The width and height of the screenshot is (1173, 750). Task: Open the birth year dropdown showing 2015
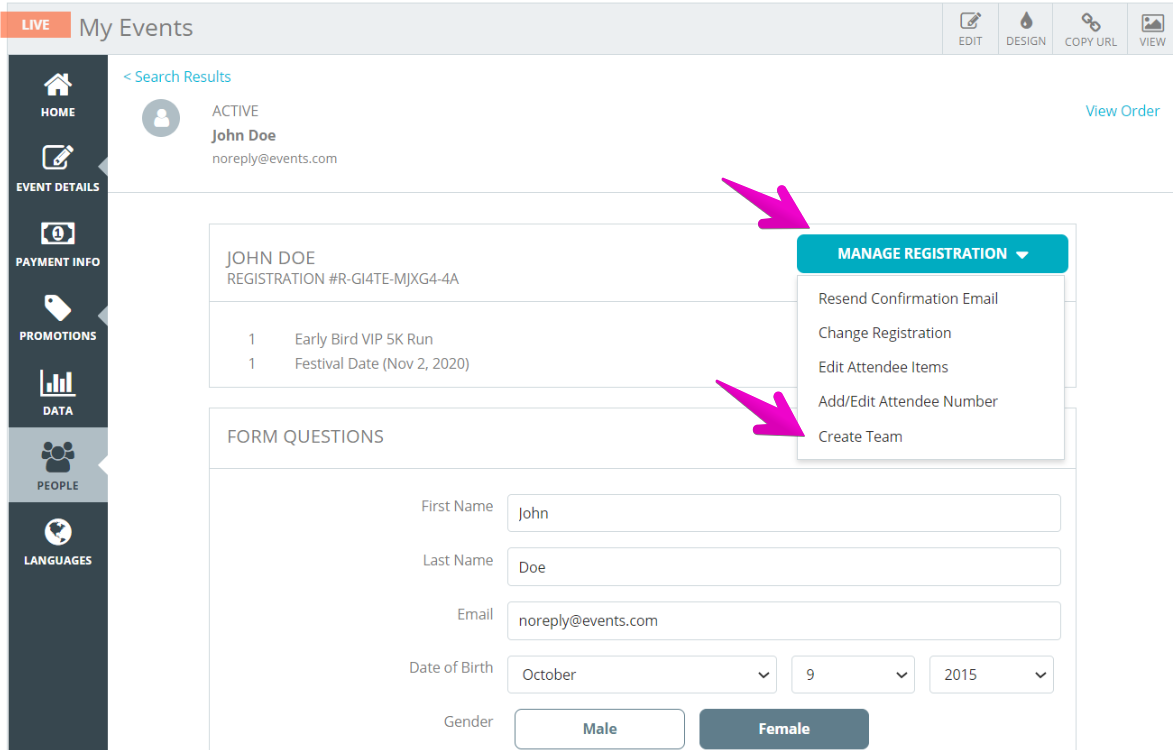point(991,674)
